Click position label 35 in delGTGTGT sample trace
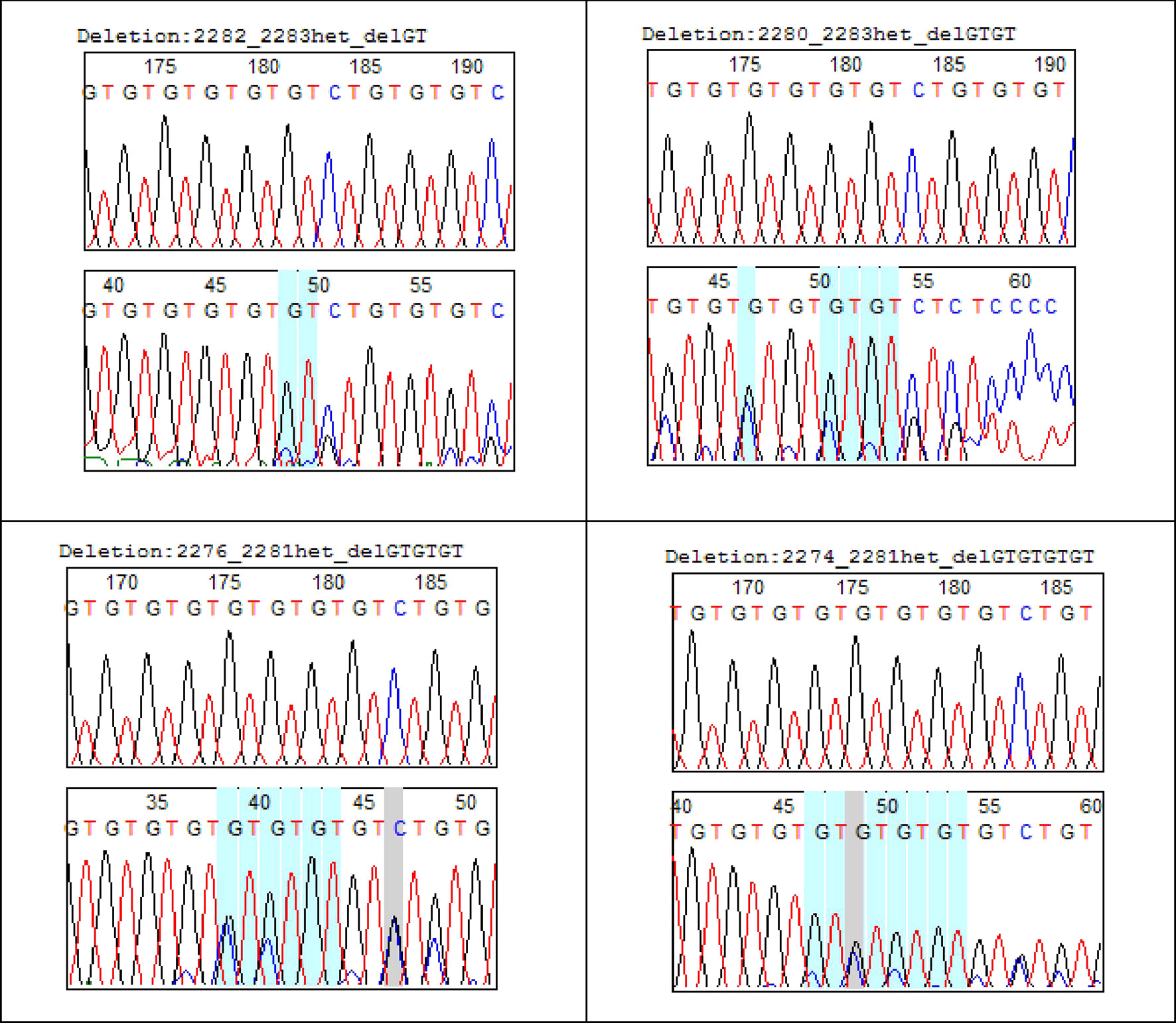 coord(157,803)
